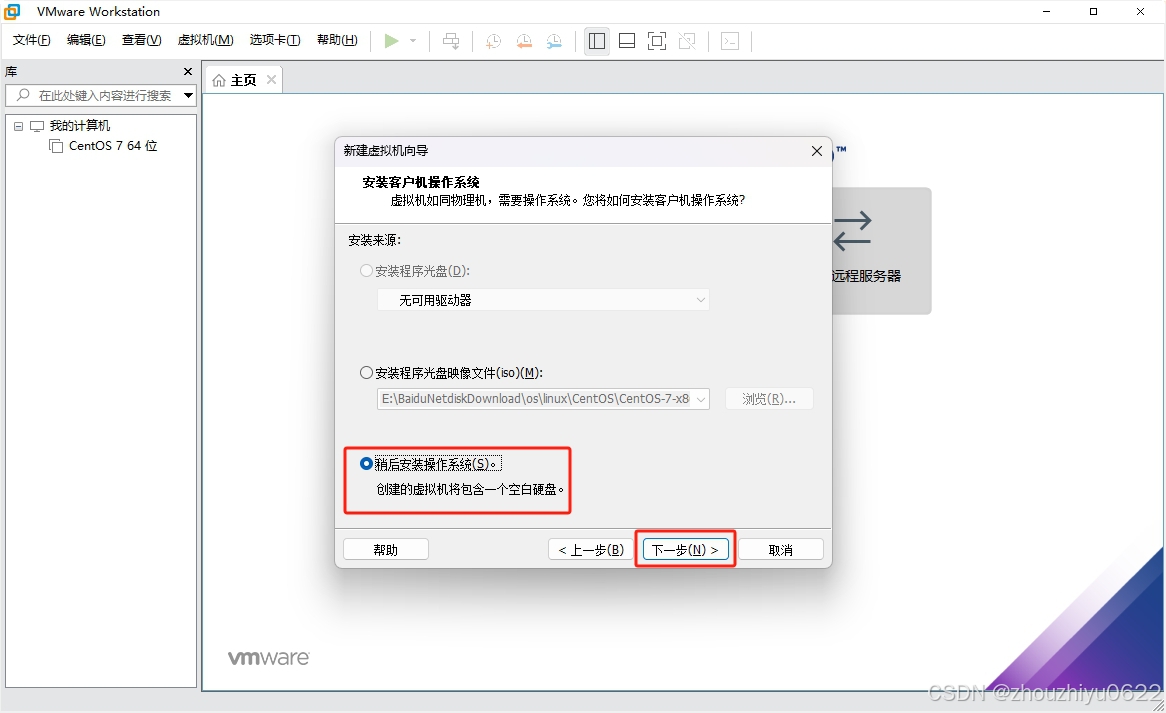The image size is (1166, 713).
Task: Click the 我的计算机 monitor icon
Action: [x=36, y=126]
